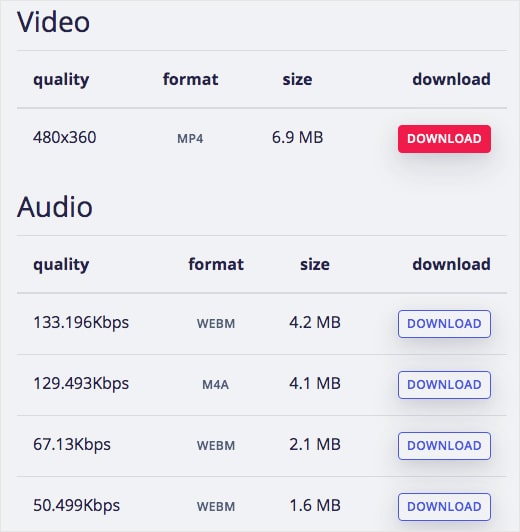
Task: Click download header in Video table
Action: point(451,79)
